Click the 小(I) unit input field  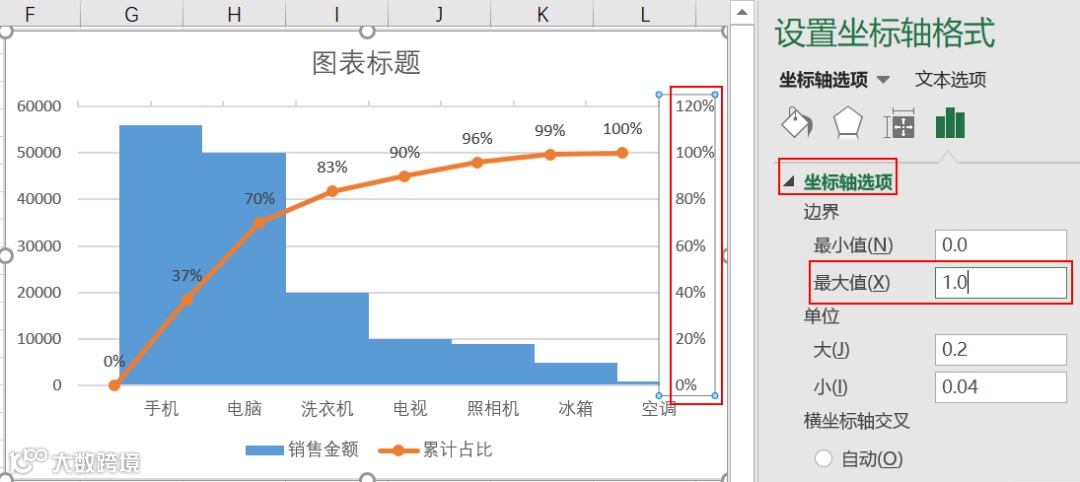(1001, 387)
